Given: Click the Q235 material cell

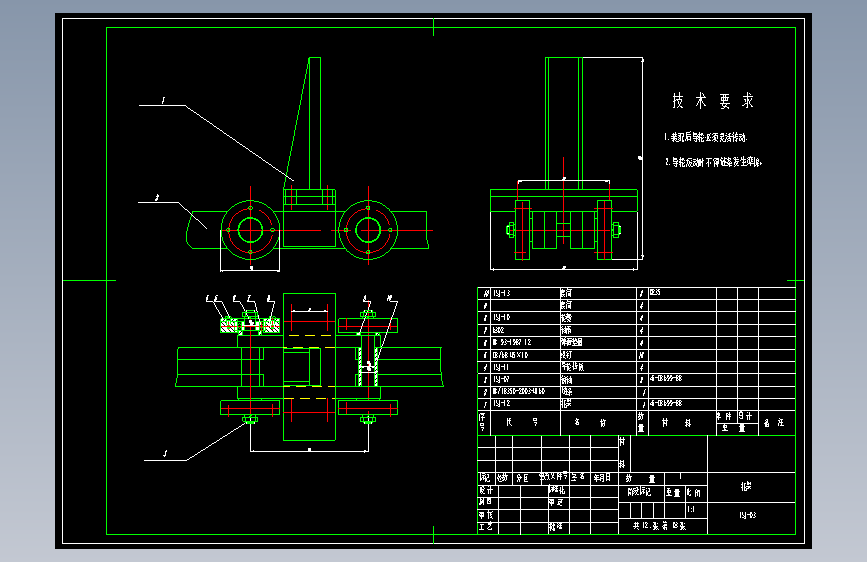Looking at the screenshot, I should (x=655, y=293).
